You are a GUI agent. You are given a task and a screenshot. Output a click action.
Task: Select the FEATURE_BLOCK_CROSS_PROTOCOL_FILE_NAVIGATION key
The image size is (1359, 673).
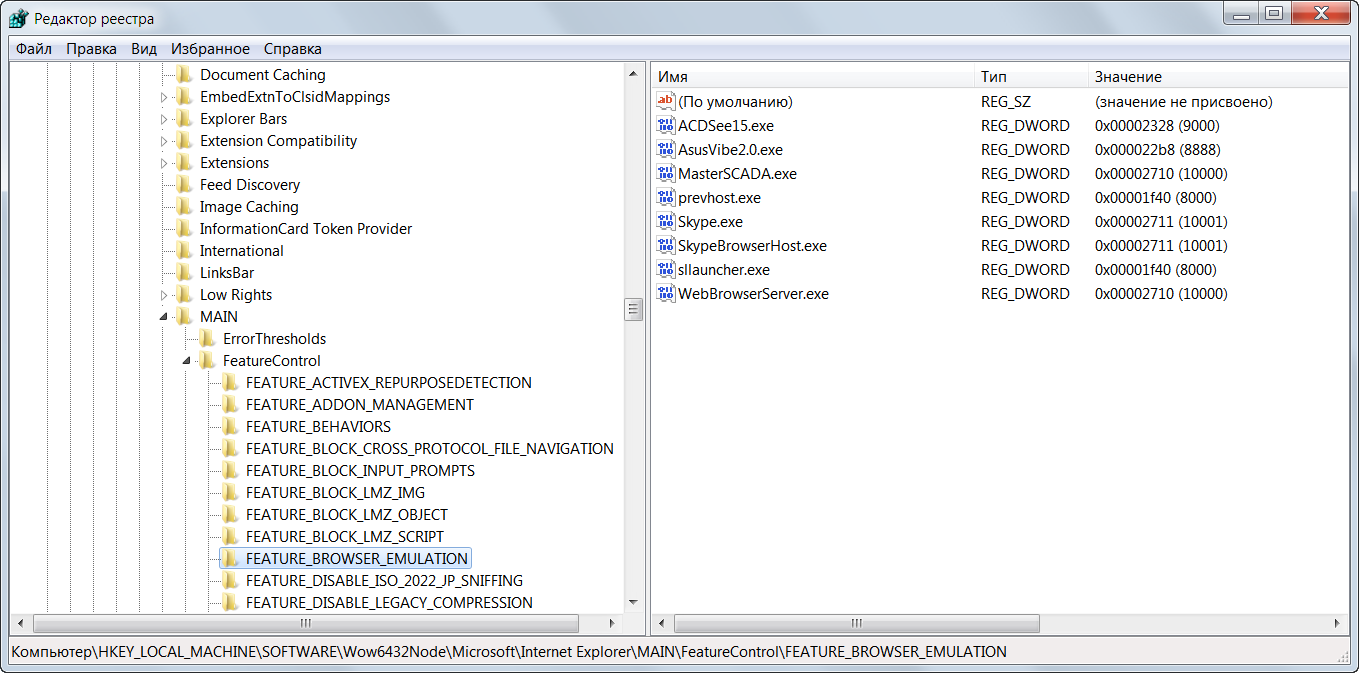coord(430,448)
